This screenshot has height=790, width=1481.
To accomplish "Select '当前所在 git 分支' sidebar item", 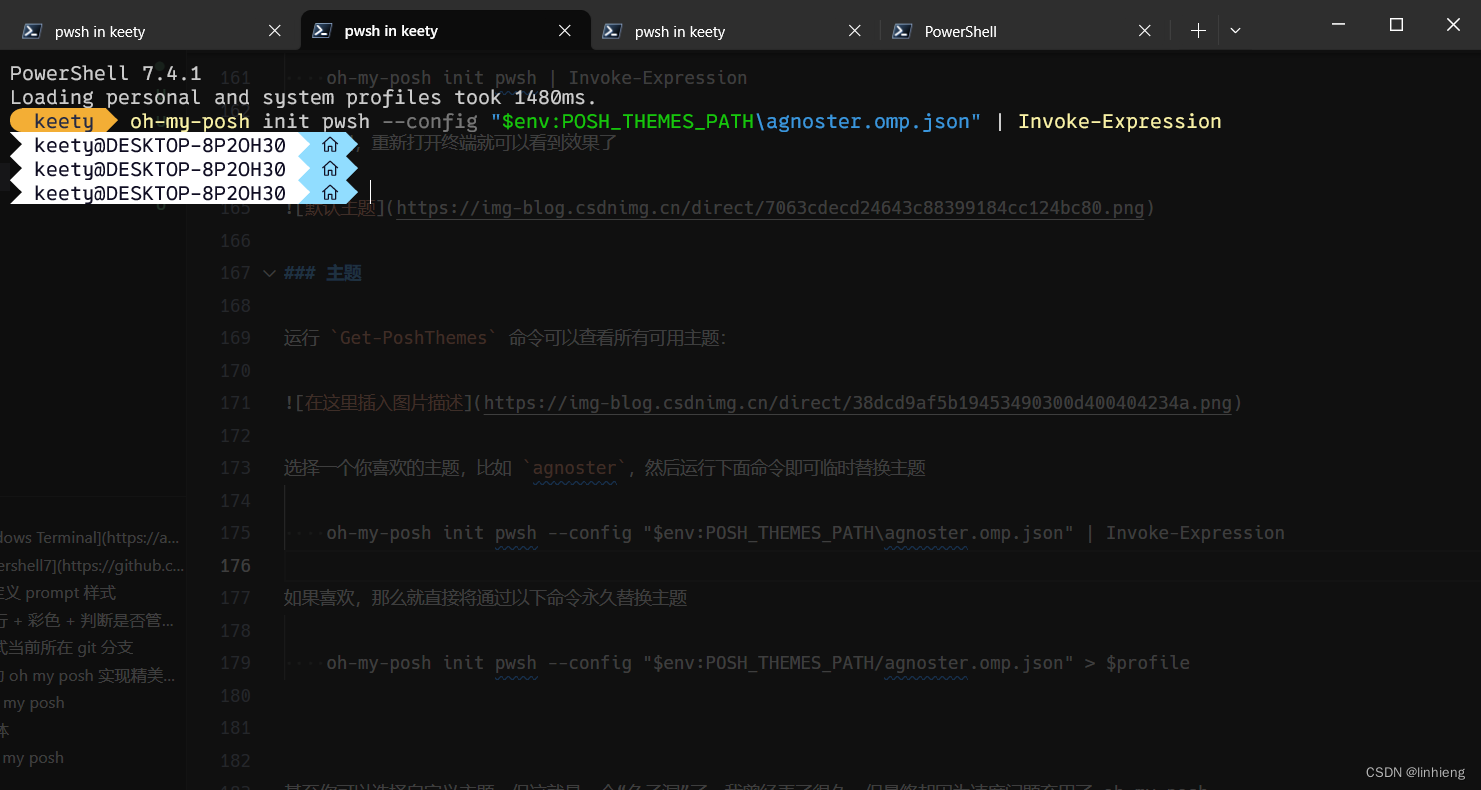I will pos(67,648).
